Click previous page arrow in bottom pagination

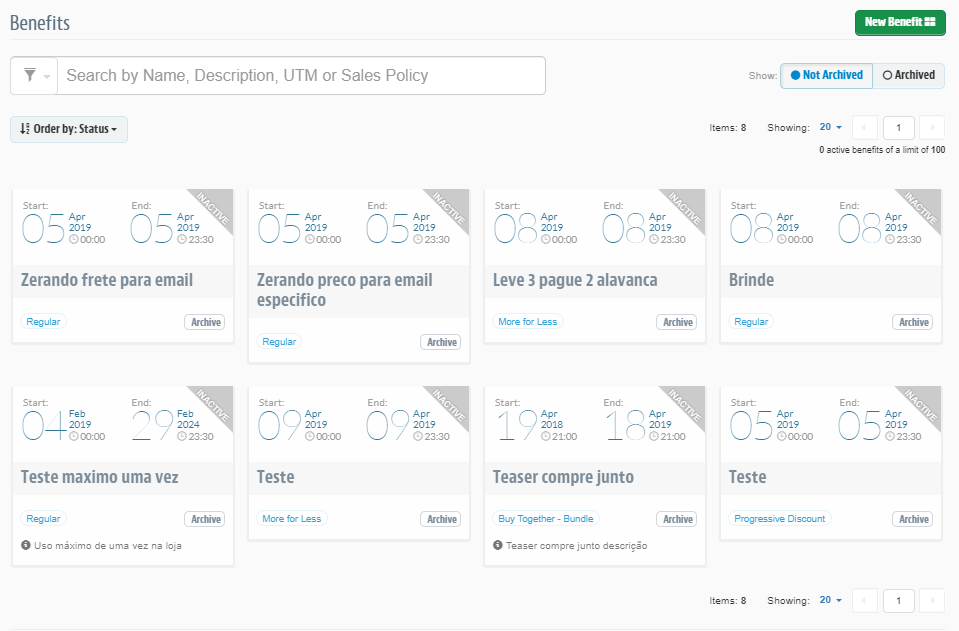click(865, 600)
